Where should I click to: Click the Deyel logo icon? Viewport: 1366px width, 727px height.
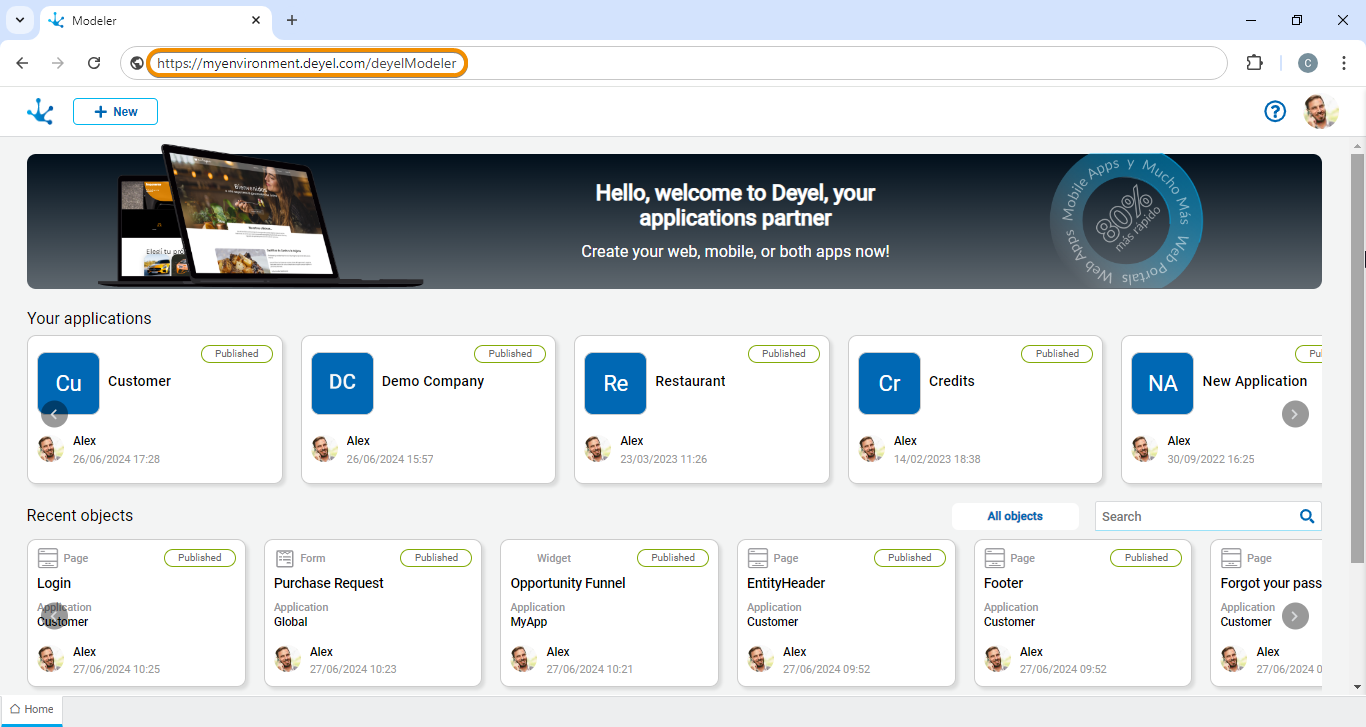point(40,112)
